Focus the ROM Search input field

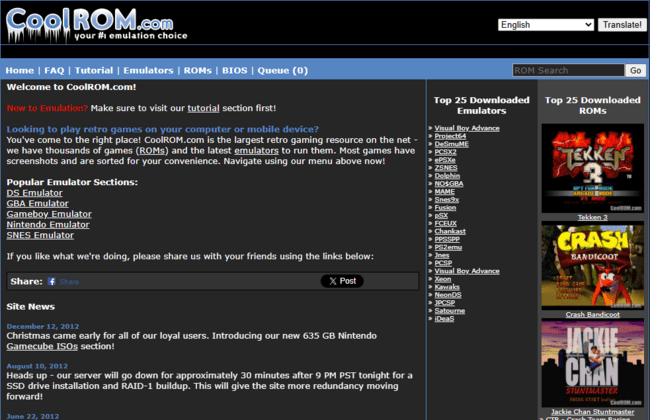(x=567, y=70)
